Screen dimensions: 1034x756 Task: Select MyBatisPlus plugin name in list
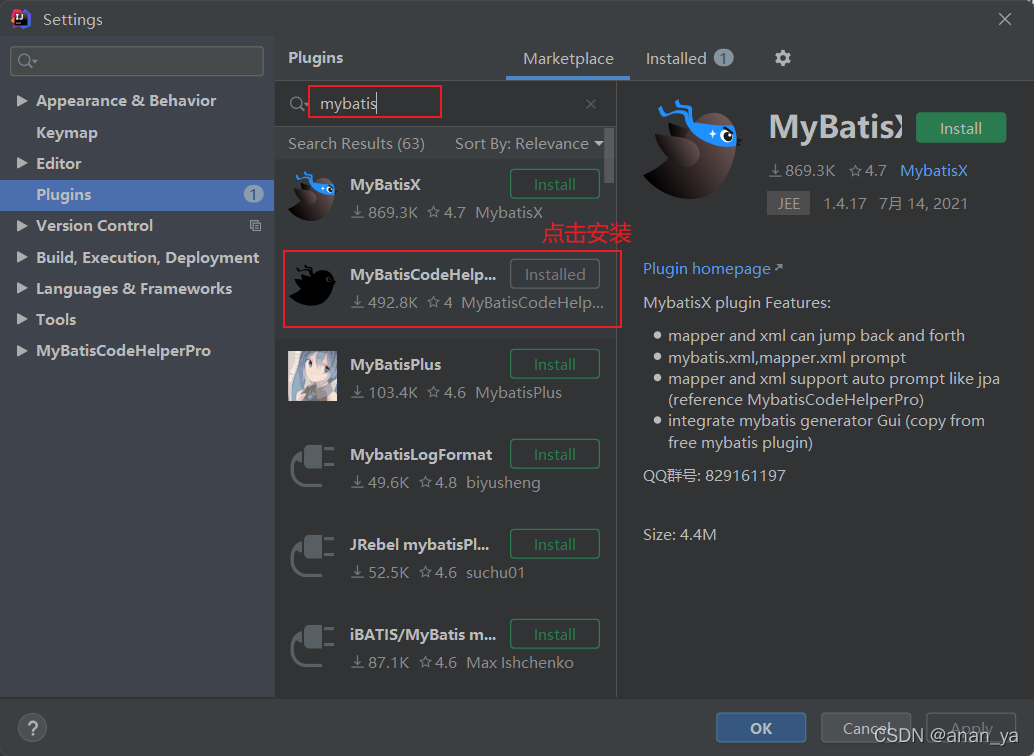tap(395, 364)
